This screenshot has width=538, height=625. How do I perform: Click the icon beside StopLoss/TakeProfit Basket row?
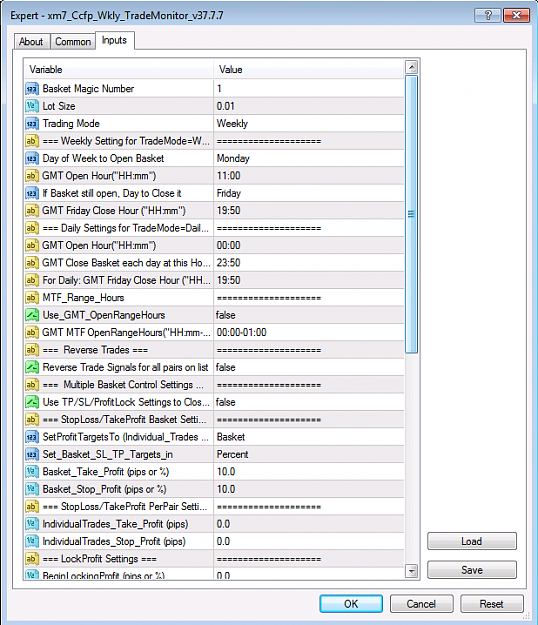point(32,419)
